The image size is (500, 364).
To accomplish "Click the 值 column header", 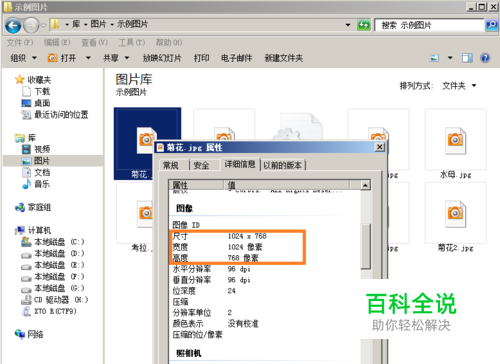I will click(x=287, y=185).
